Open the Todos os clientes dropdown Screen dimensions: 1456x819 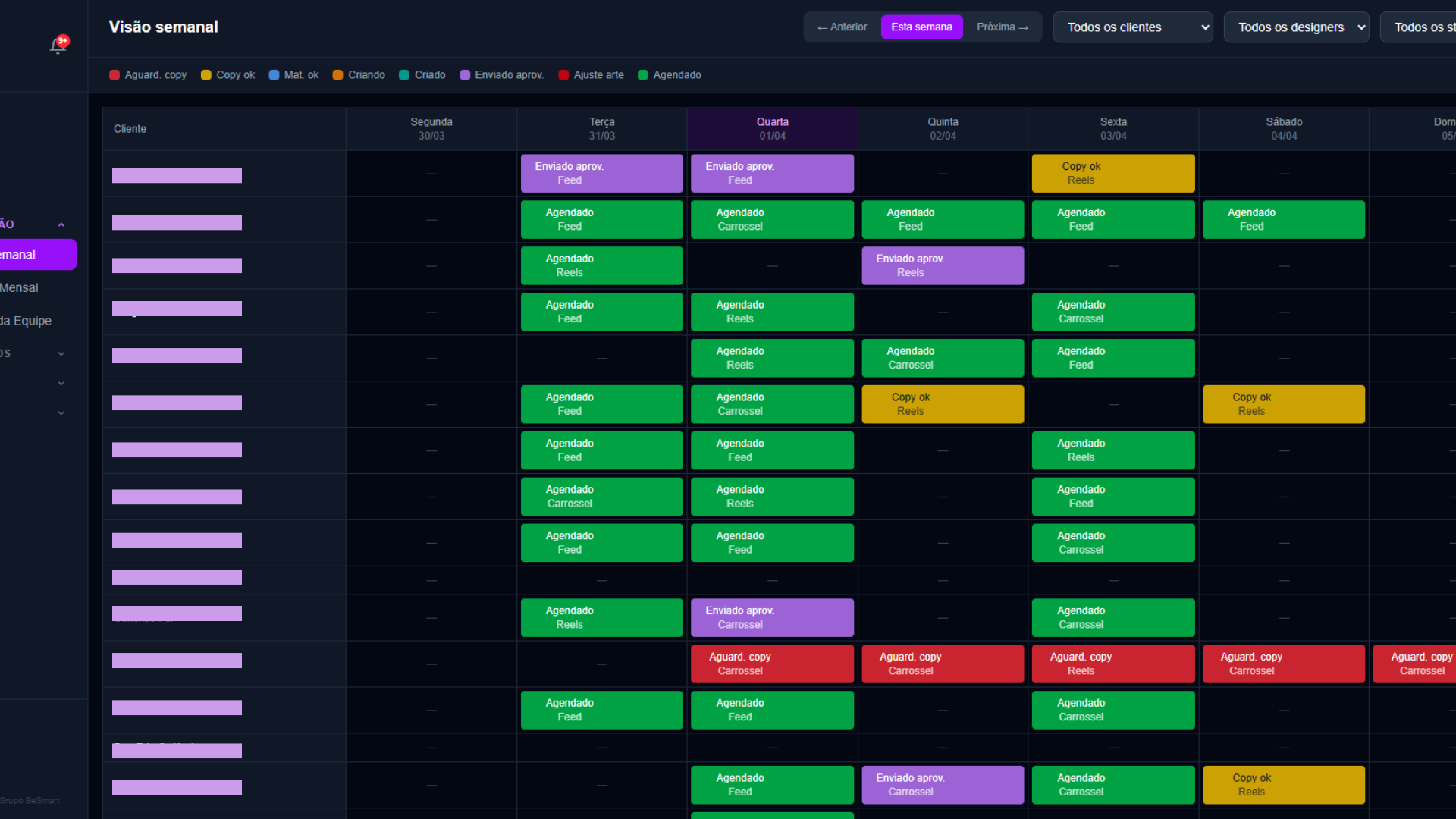tap(1132, 27)
